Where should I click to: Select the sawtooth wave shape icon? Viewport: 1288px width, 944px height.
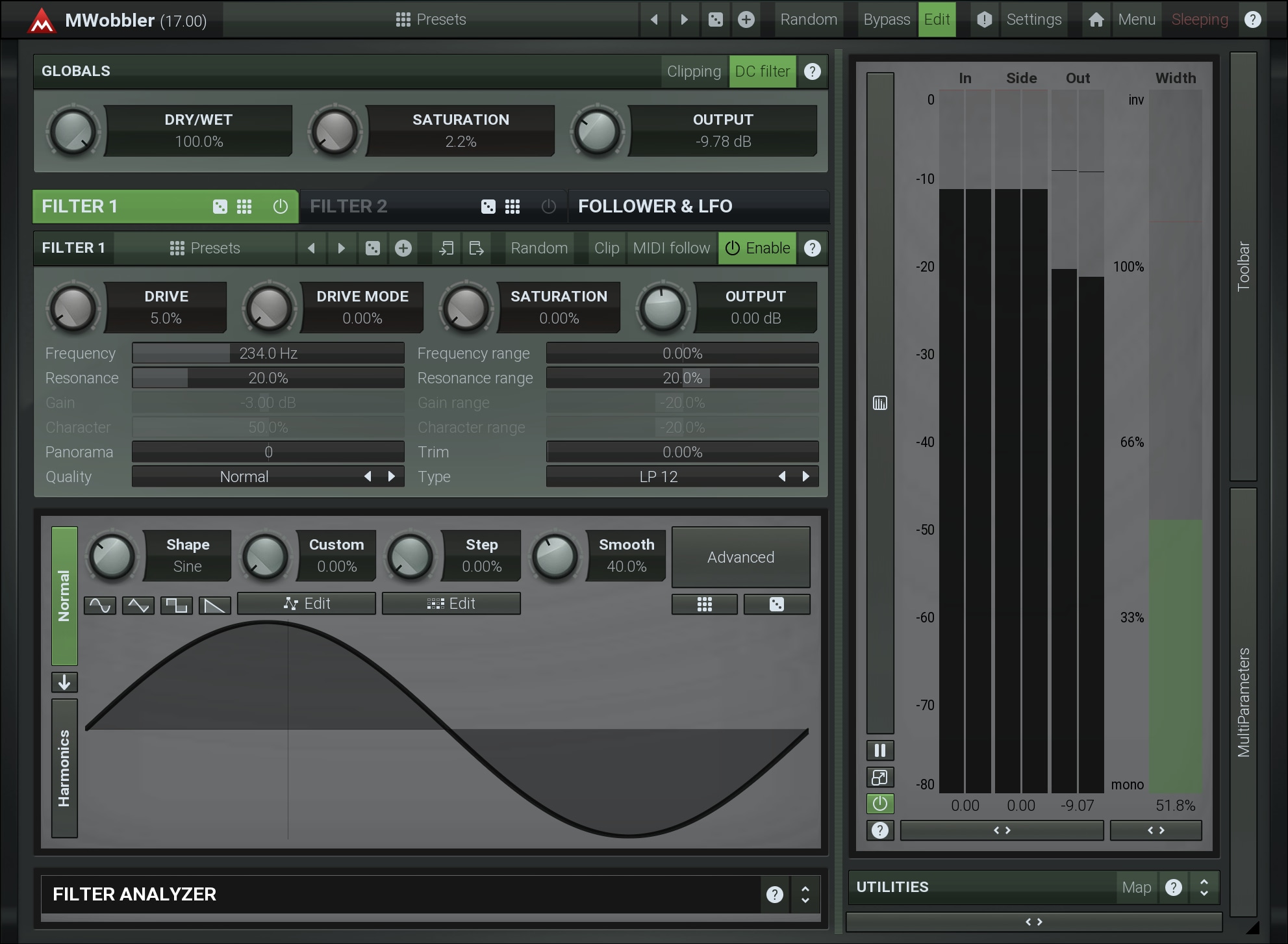tap(214, 606)
